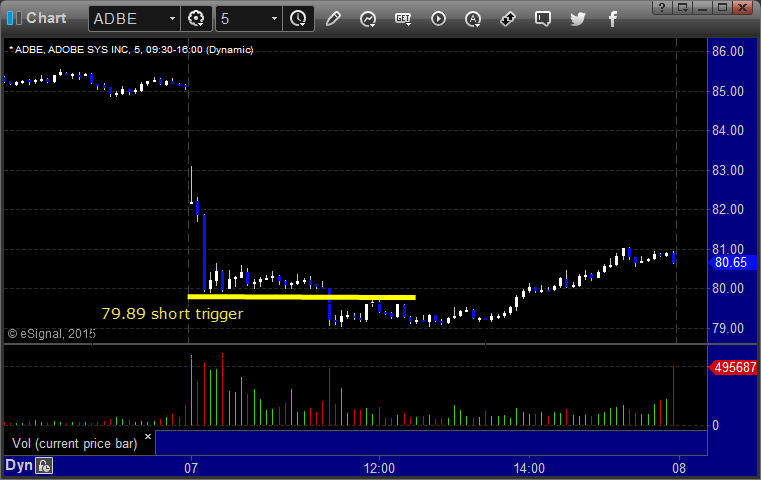This screenshot has width=761, height=480.
Task: Open the time template clock icon
Action: 298,19
